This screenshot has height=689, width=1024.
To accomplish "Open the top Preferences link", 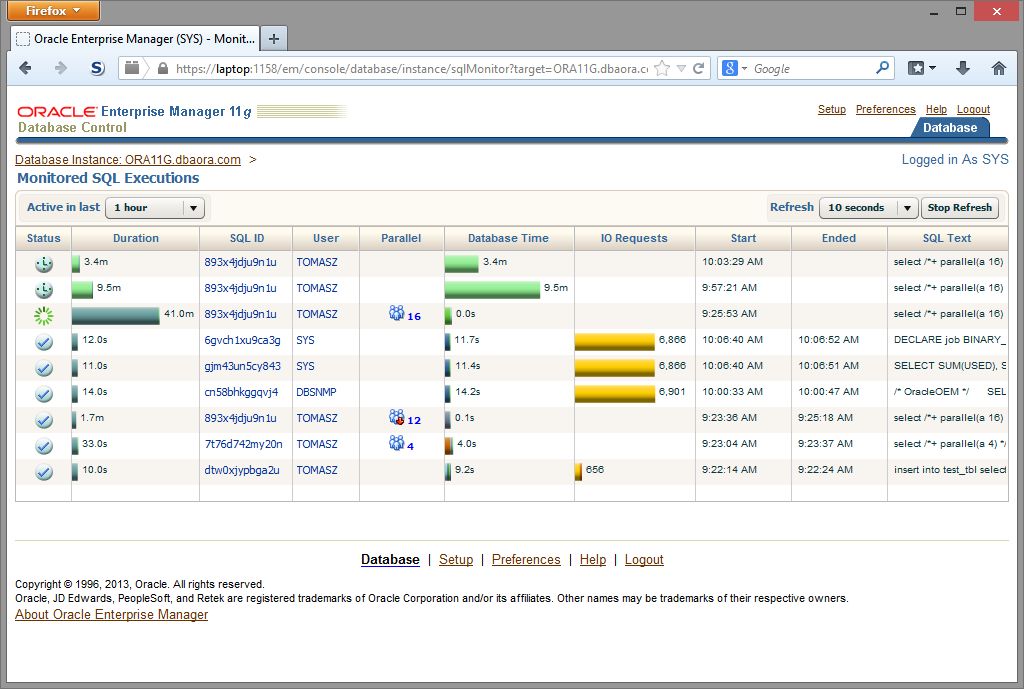I will pos(886,109).
